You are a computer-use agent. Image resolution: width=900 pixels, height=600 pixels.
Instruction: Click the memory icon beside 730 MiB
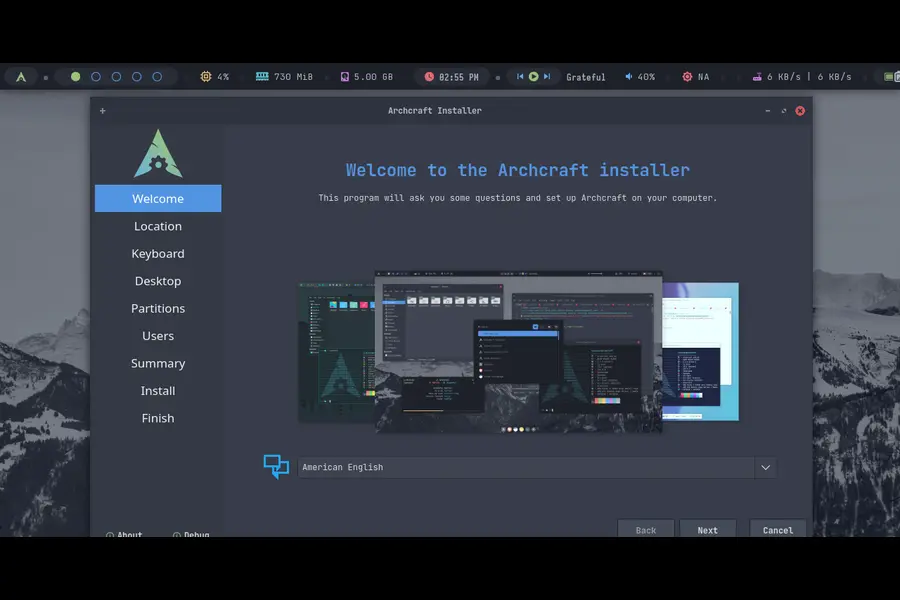pos(262,76)
